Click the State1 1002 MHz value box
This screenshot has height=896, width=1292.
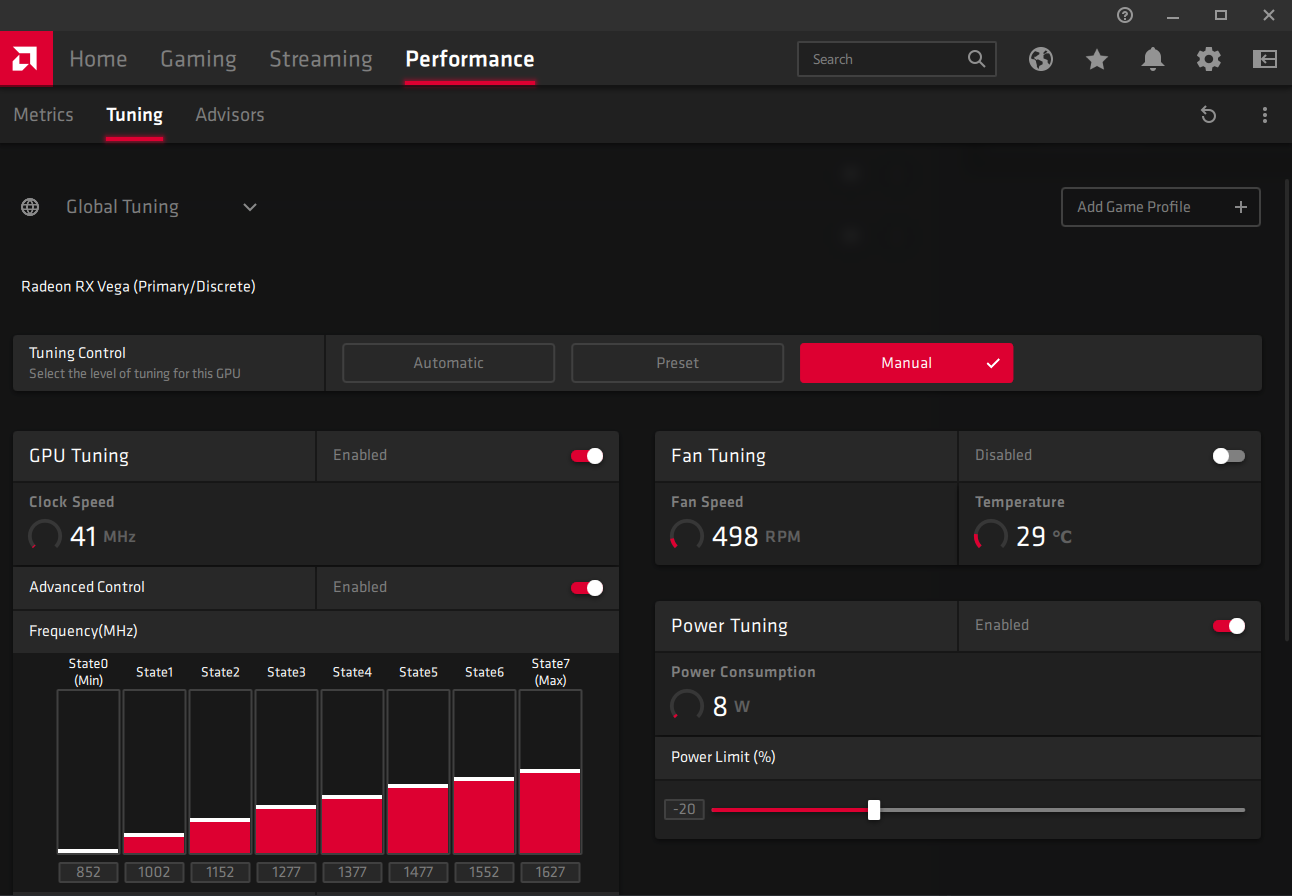[154, 872]
